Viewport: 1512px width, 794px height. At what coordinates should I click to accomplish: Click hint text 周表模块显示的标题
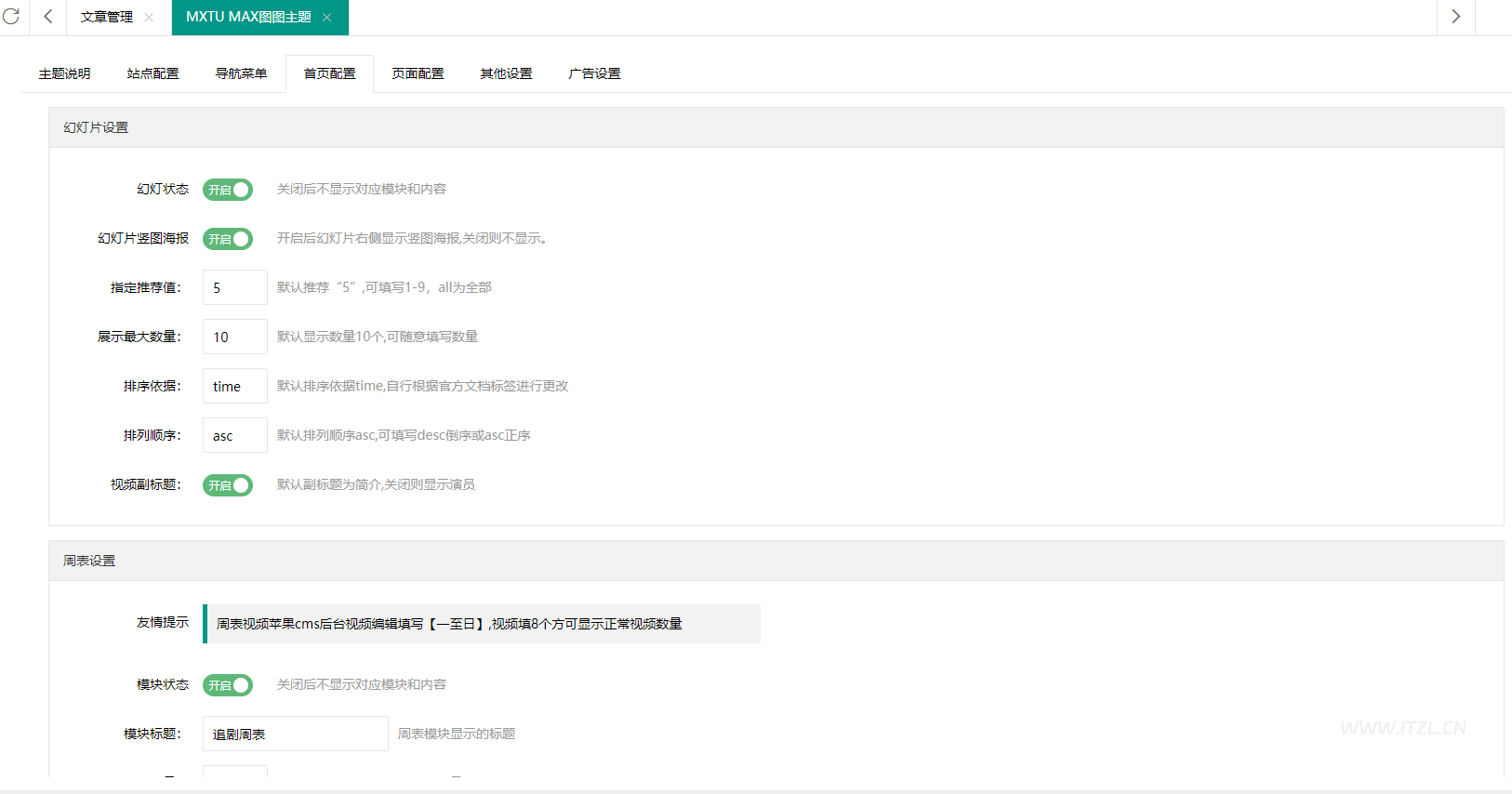(457, 734)
